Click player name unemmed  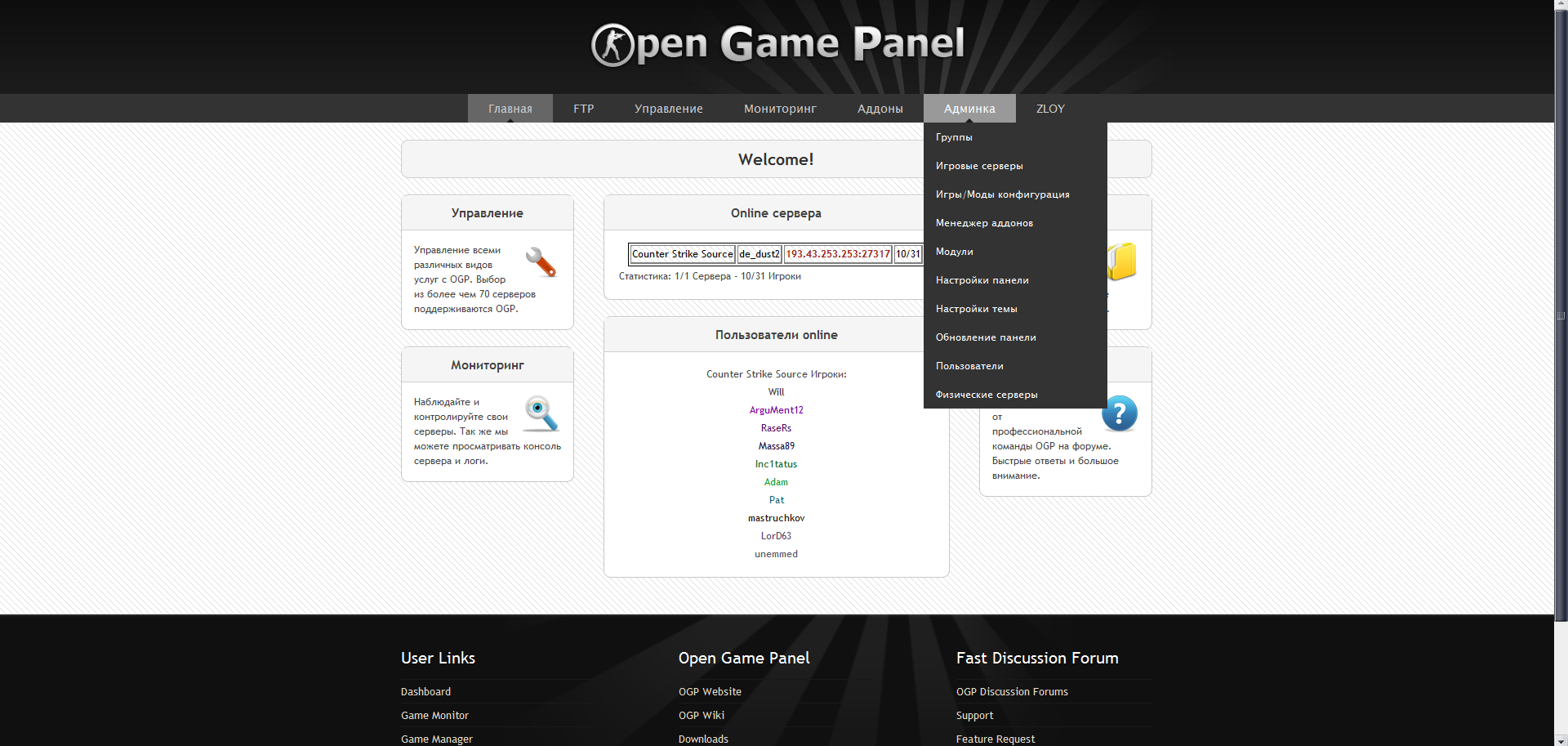pyautogui.click(x=776, y=554)
